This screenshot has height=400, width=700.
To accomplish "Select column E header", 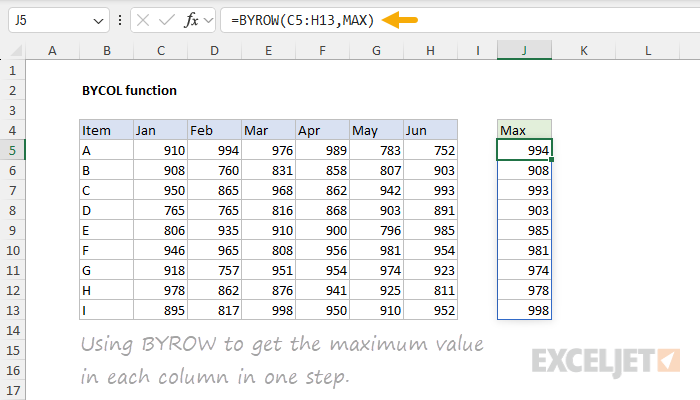I will click(269, 50).
